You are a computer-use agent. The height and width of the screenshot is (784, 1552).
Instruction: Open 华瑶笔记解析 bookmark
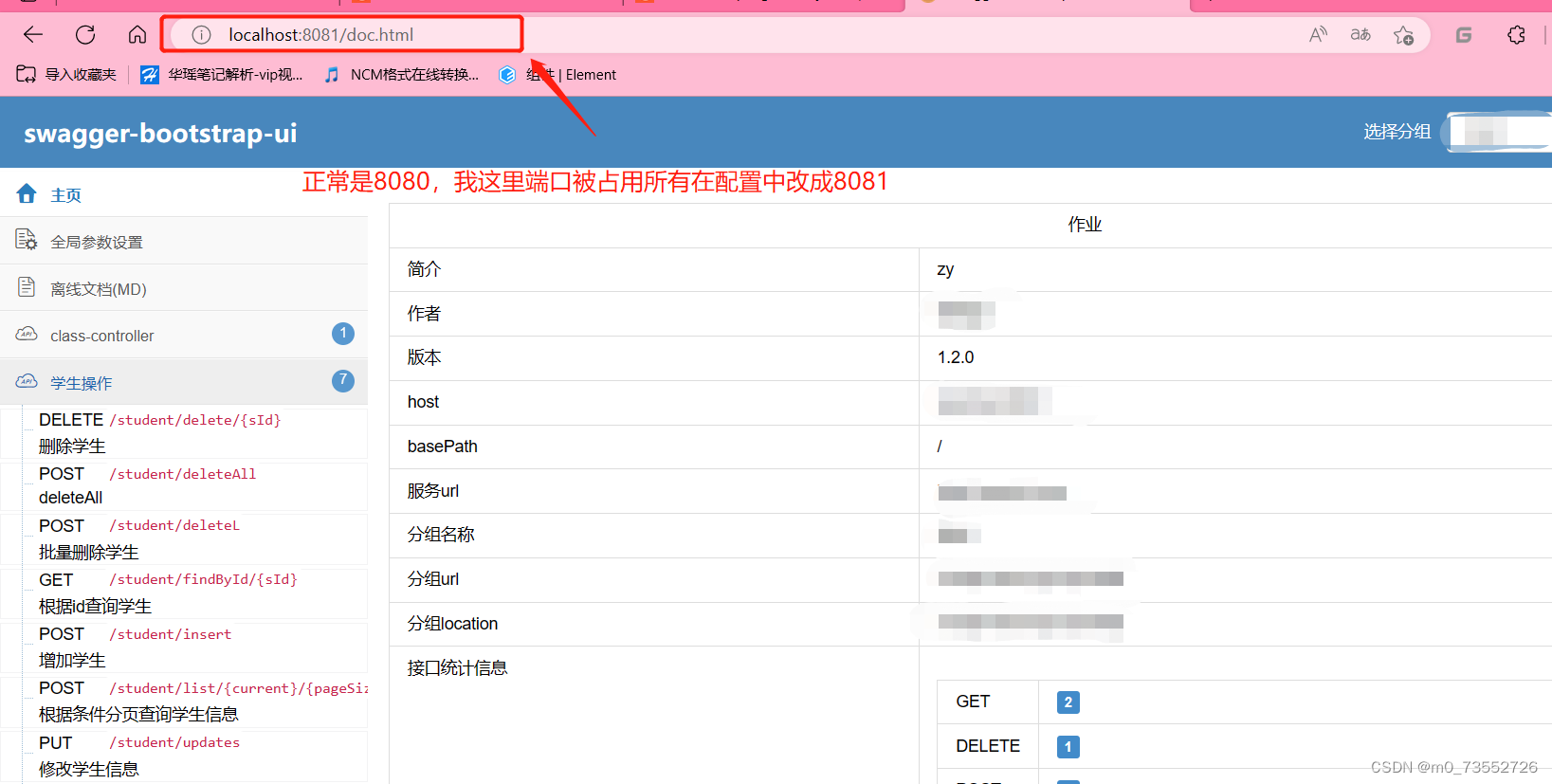pos(222,74)
